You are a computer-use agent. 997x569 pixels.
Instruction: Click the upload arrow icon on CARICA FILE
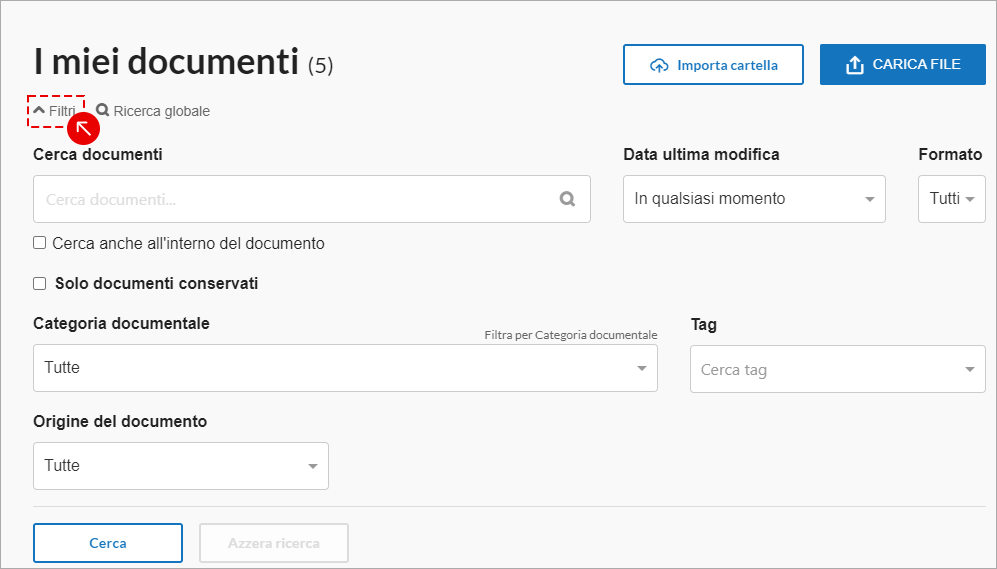tap(855, 65)
